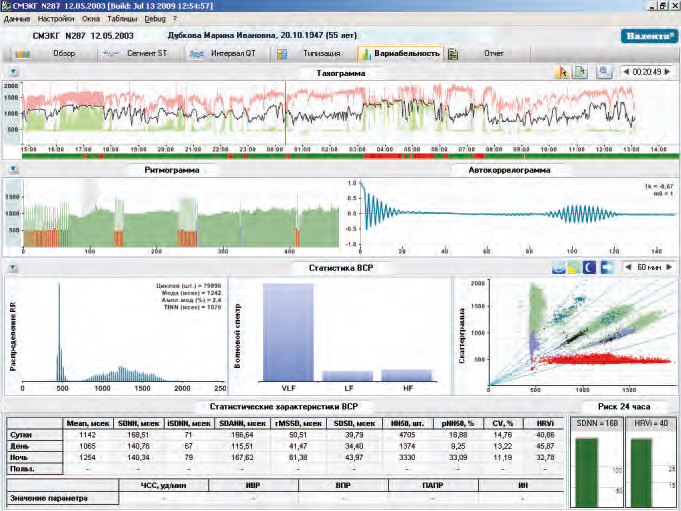Collapse the Ритмограмма panel

[x=11, y=170]
